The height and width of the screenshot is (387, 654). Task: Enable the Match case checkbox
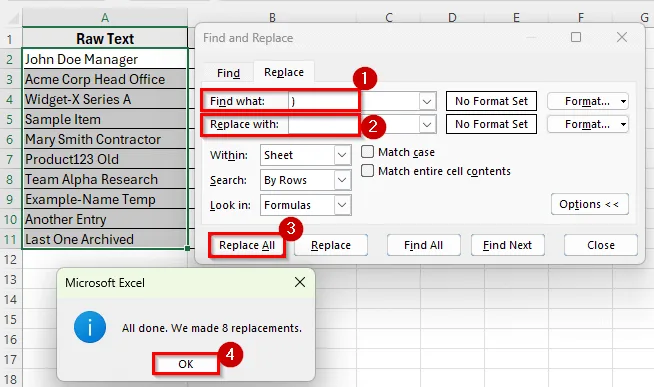coord(367,152)
